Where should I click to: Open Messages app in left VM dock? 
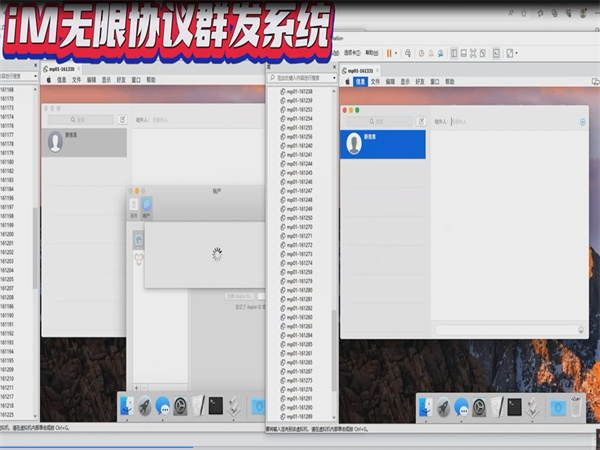coord(161,406)
